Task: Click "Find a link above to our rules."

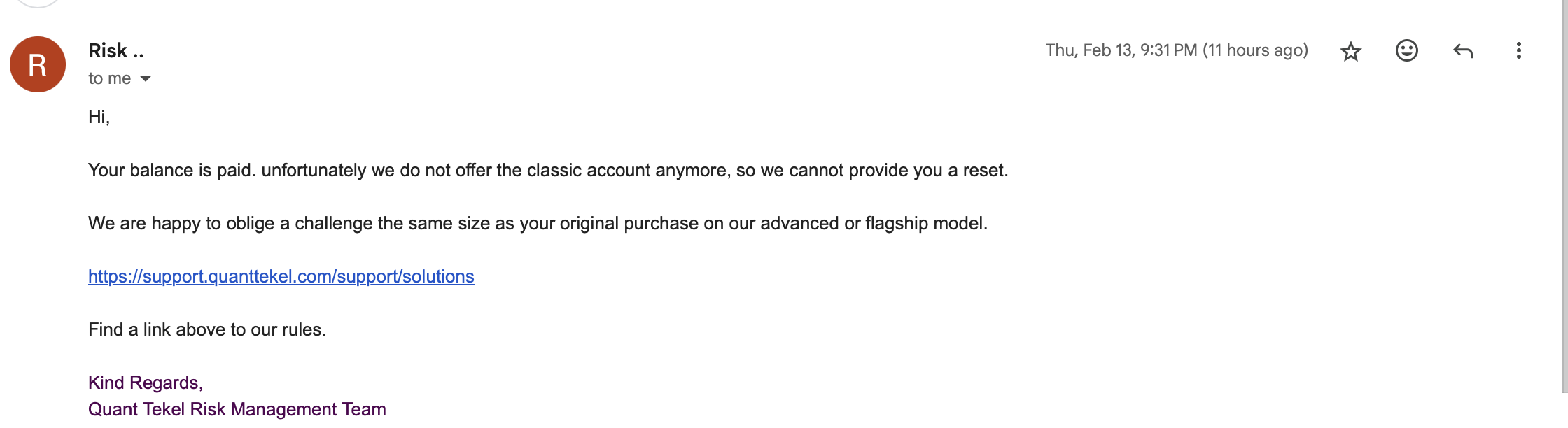Action: coord(207,330)
